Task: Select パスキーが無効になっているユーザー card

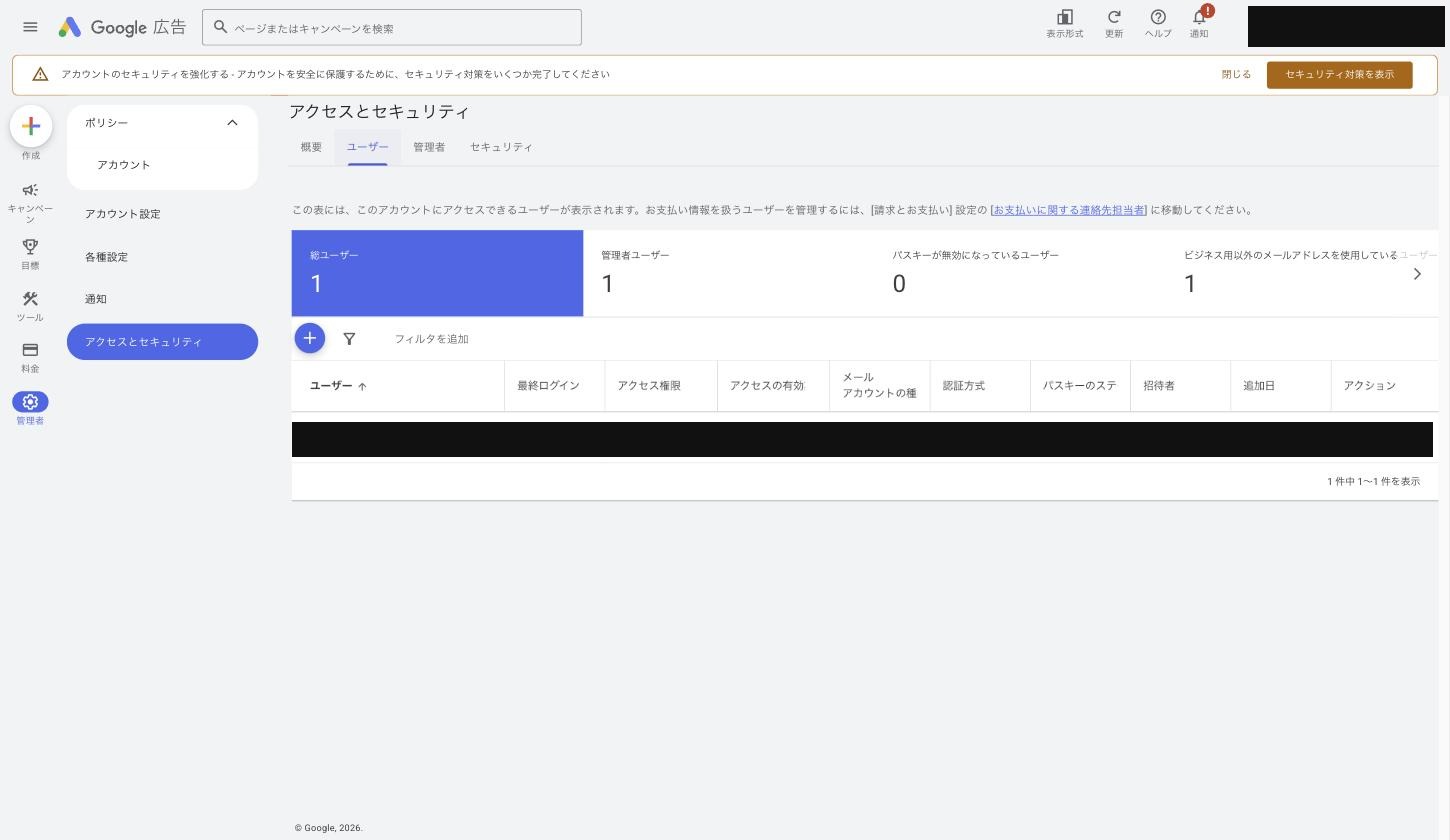Action: point(1021,273)
